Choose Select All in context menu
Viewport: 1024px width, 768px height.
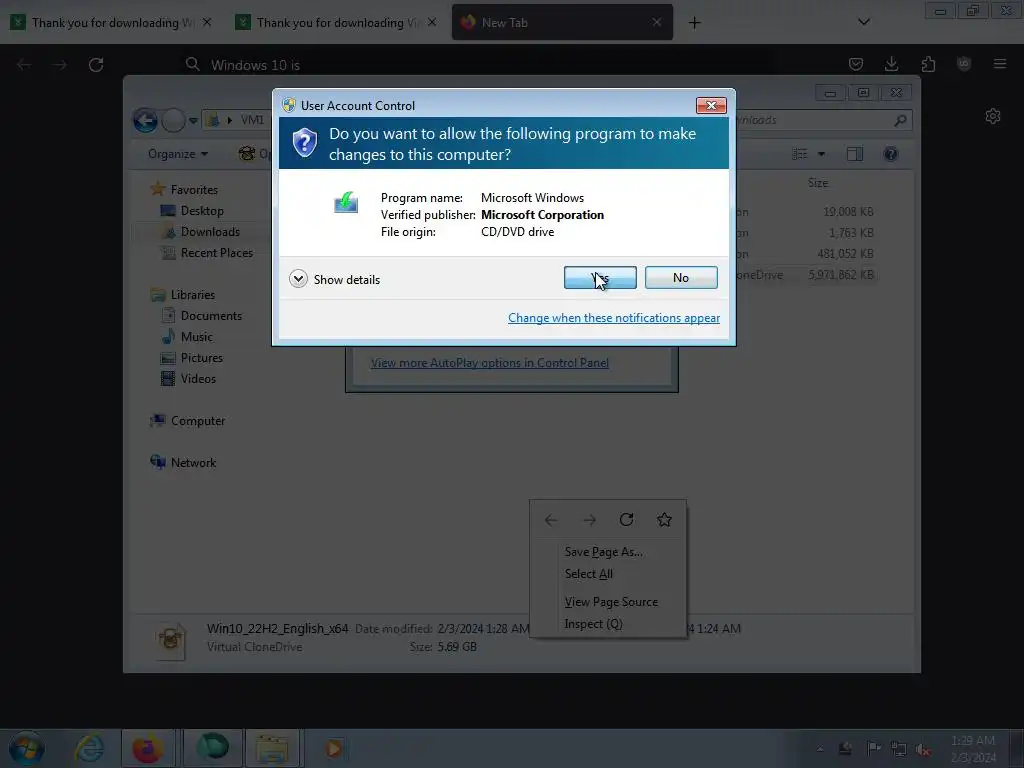point(588,574)
